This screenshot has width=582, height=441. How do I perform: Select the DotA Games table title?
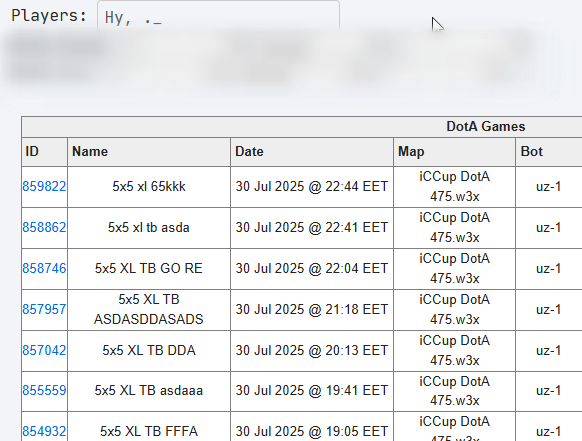485,127
